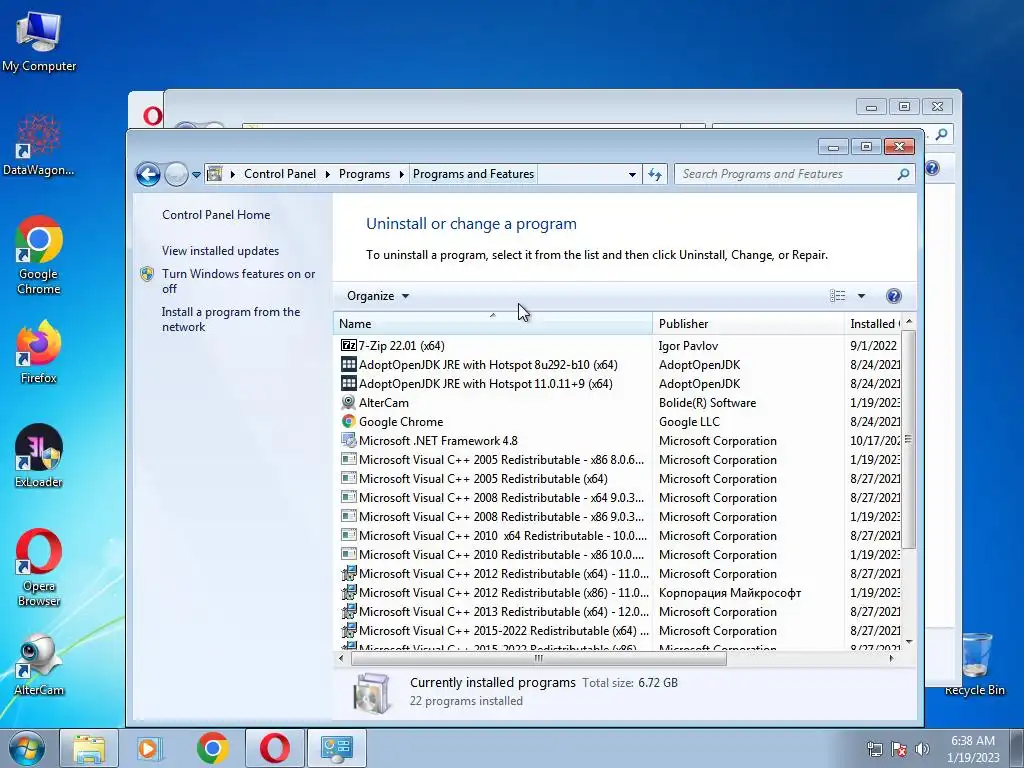Viewport: 1024px width, 768px height.
Task: Launch Google Chrome from desktop
Action: pos(39,255)
